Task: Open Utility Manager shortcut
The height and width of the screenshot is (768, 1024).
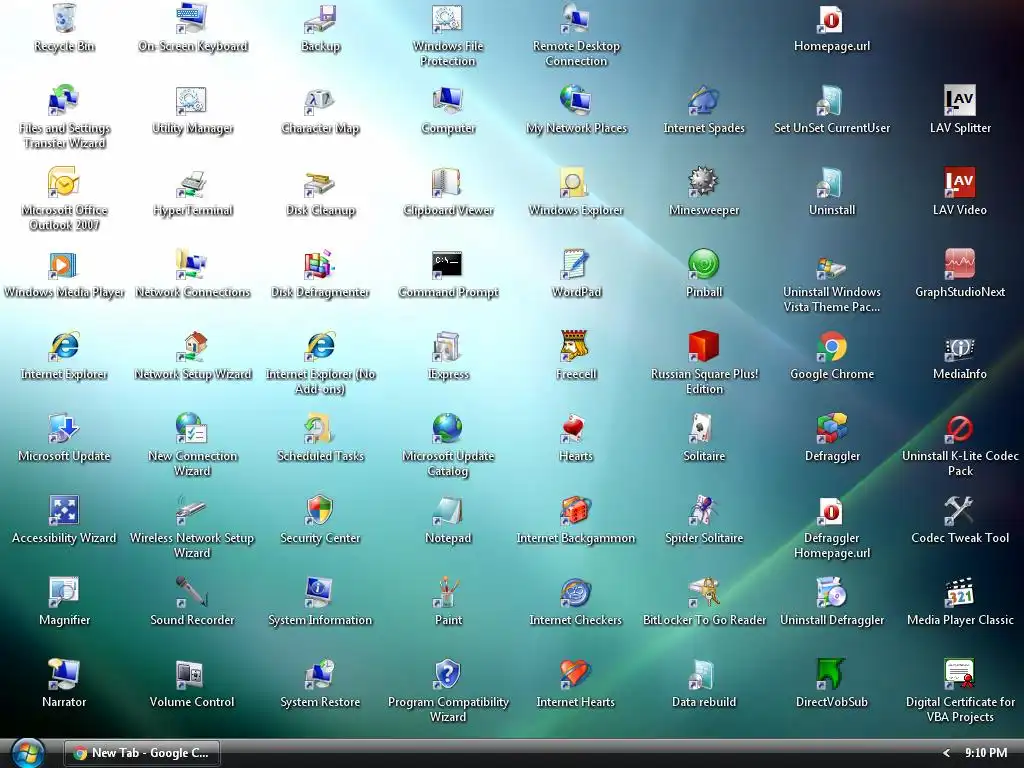Action: pyautogui.click(x=192, y=100)
